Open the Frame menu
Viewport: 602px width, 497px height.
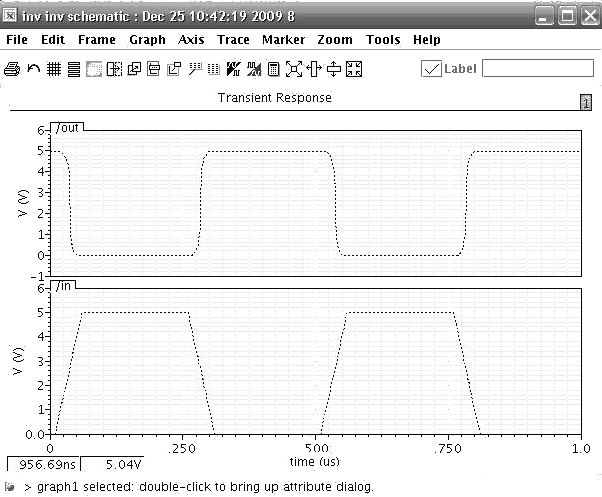97,40
